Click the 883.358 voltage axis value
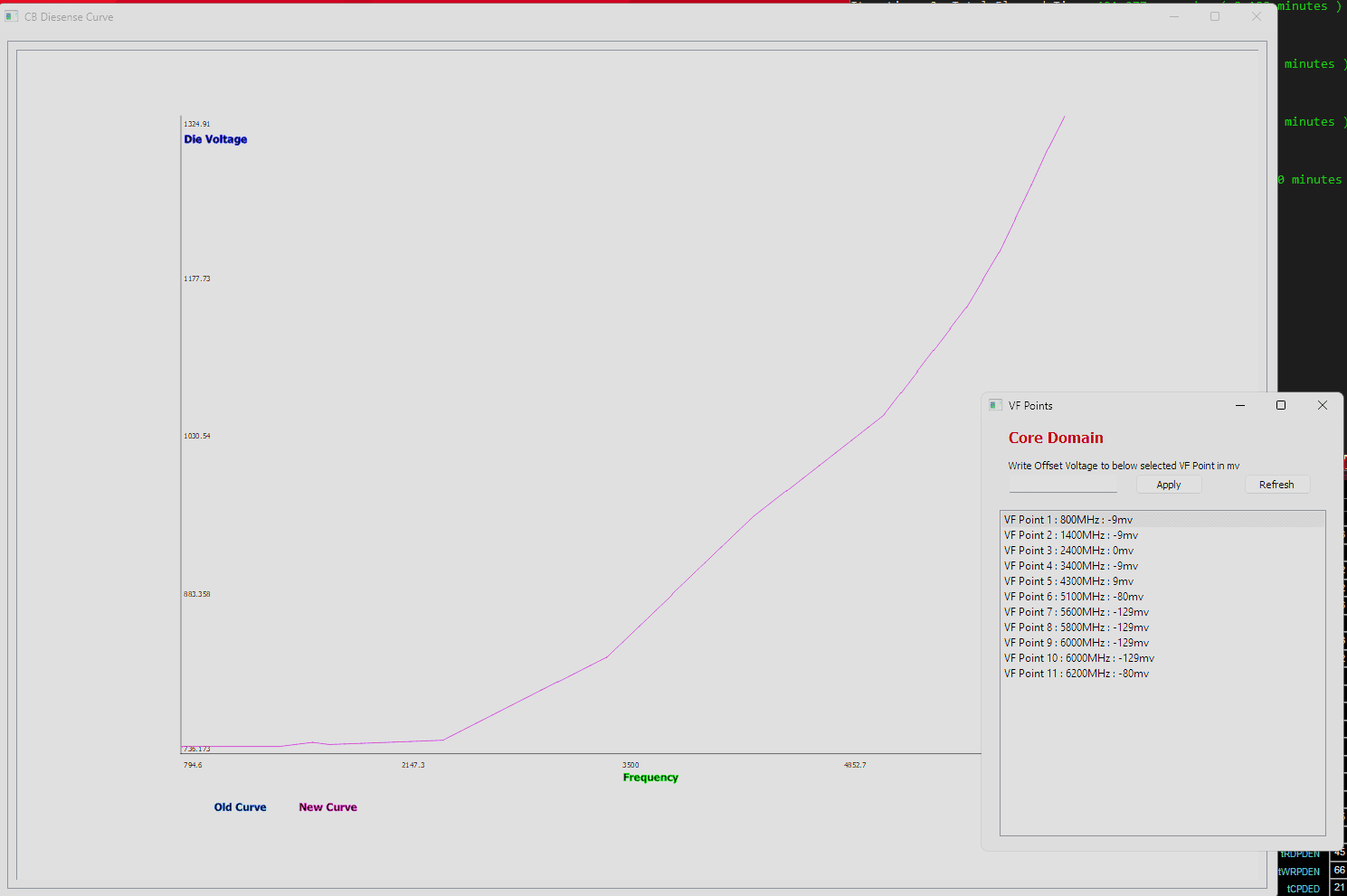1347x896 pixels. [x=197, y=594]
